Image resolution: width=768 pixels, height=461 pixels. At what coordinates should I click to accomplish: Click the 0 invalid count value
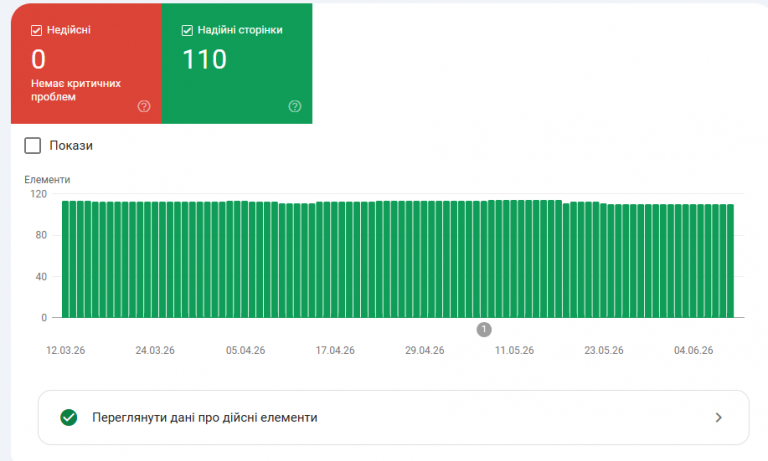(38, 59)
